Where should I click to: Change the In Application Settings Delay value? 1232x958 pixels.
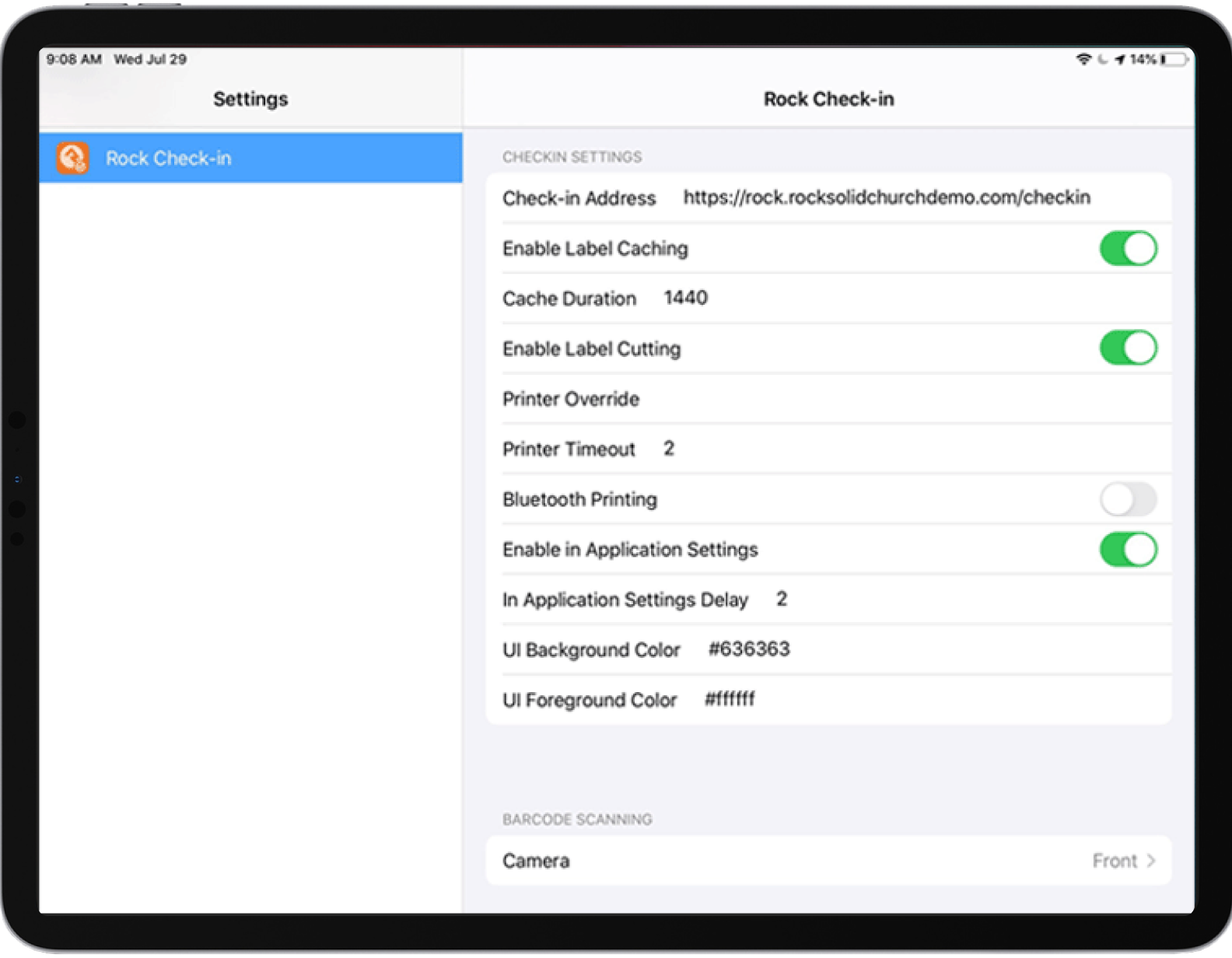(782, 600)
